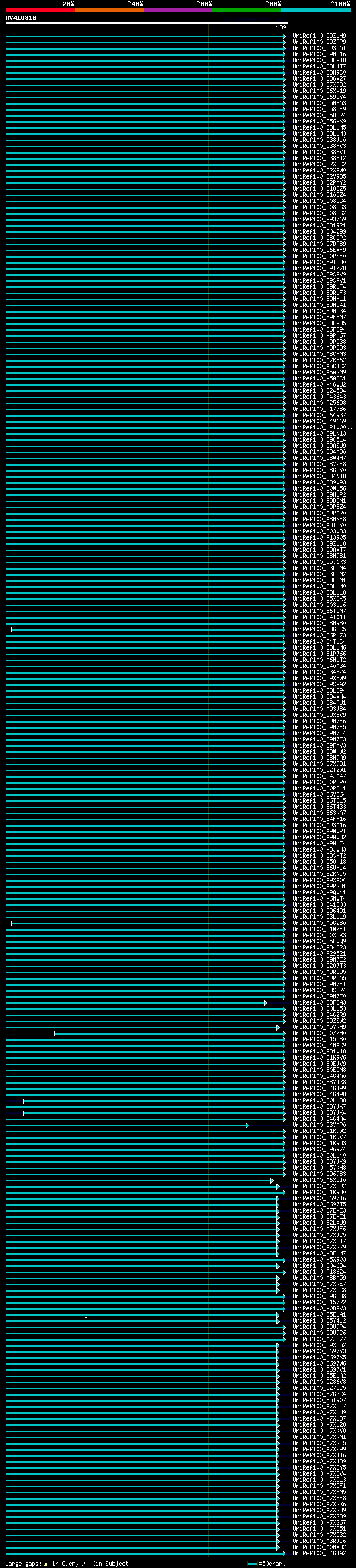Select the UniRef100_B3SU24 label
This screenshot has width=356, height=1568.
319,990
